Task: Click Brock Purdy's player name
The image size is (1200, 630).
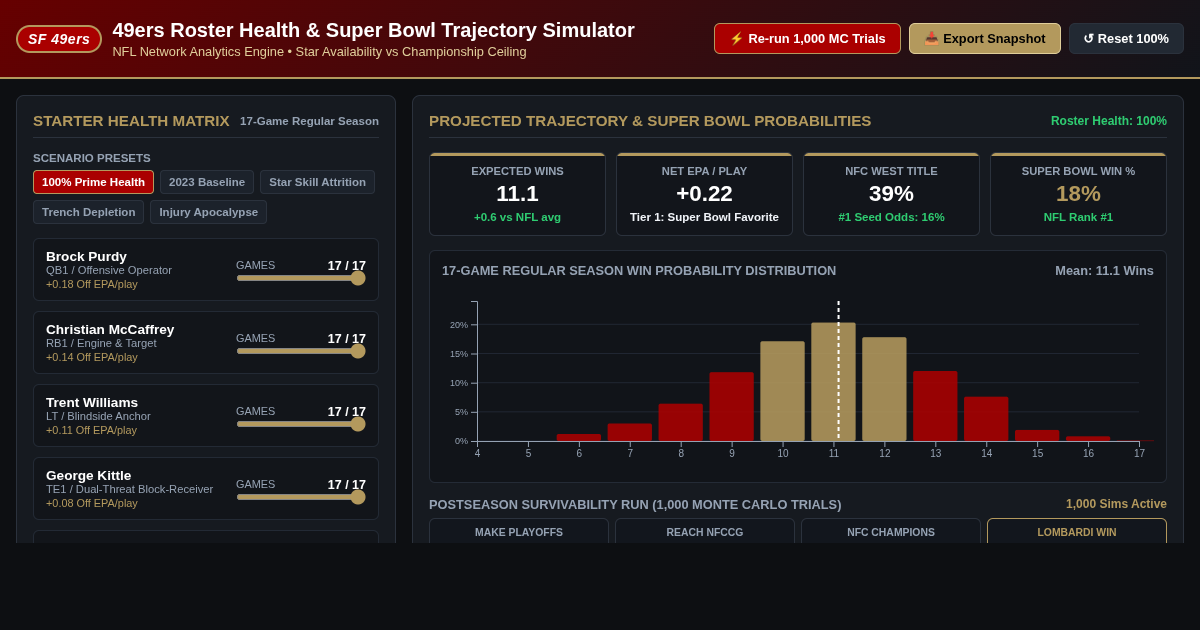Action: pyautogui.click(x=86, y=256)
